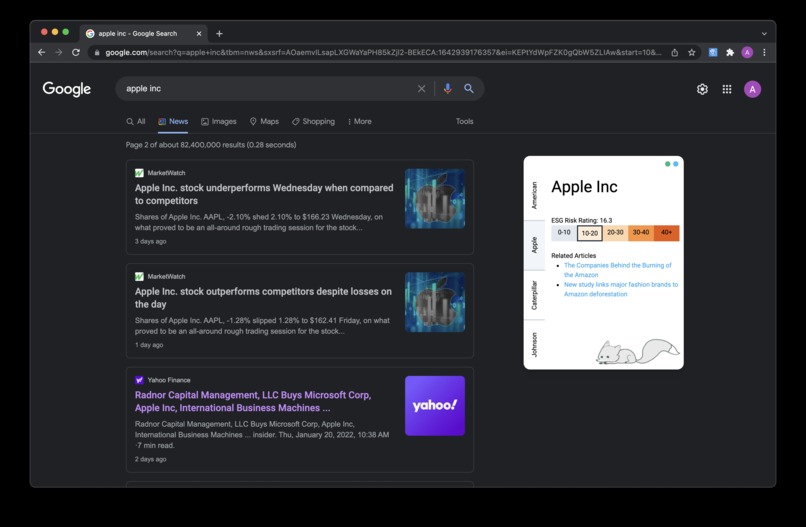Open The Companies Behind the Burning link
The image size is (806, 527).
point(617,270)
